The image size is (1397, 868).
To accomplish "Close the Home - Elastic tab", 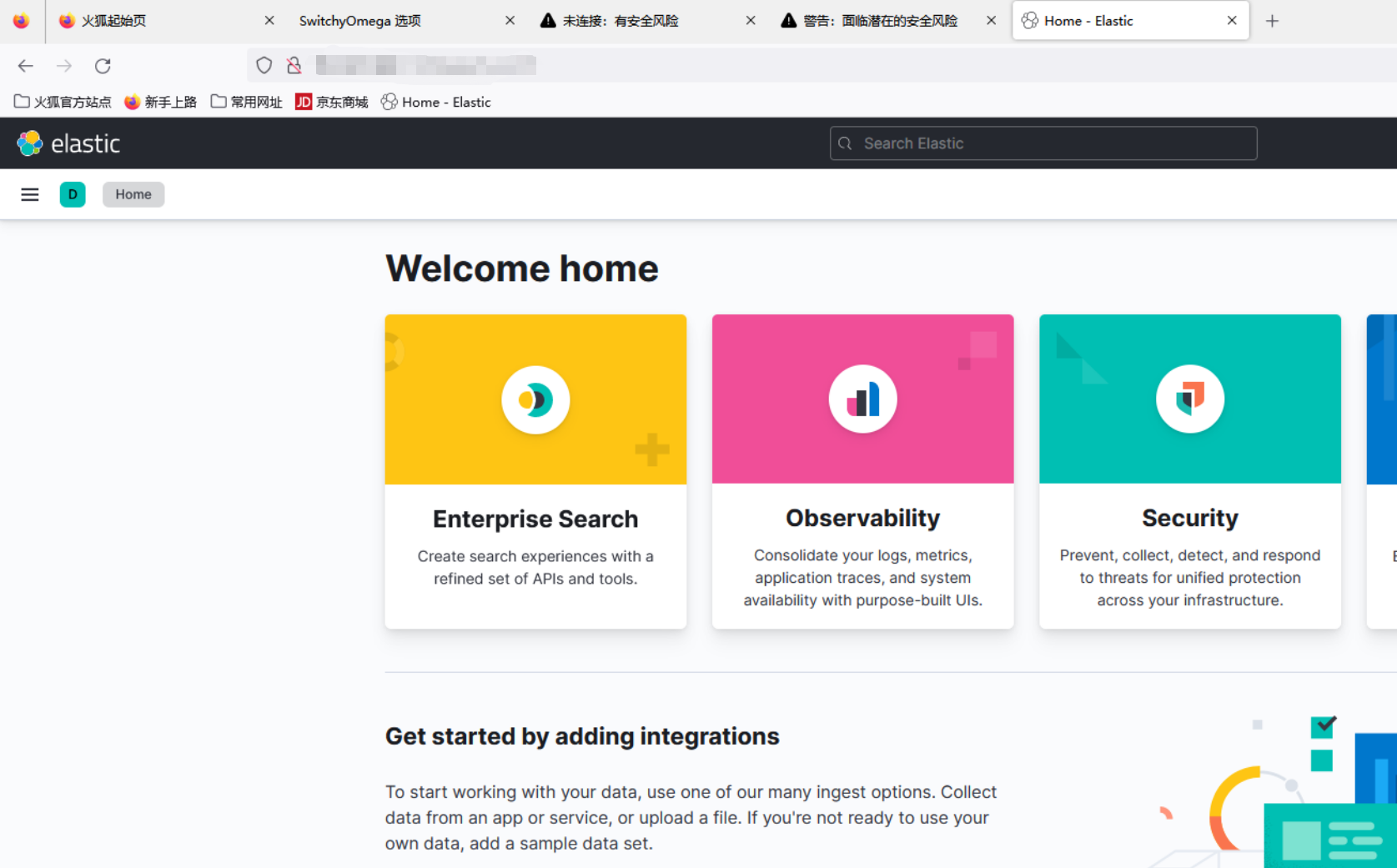I will coord(1232,21).
